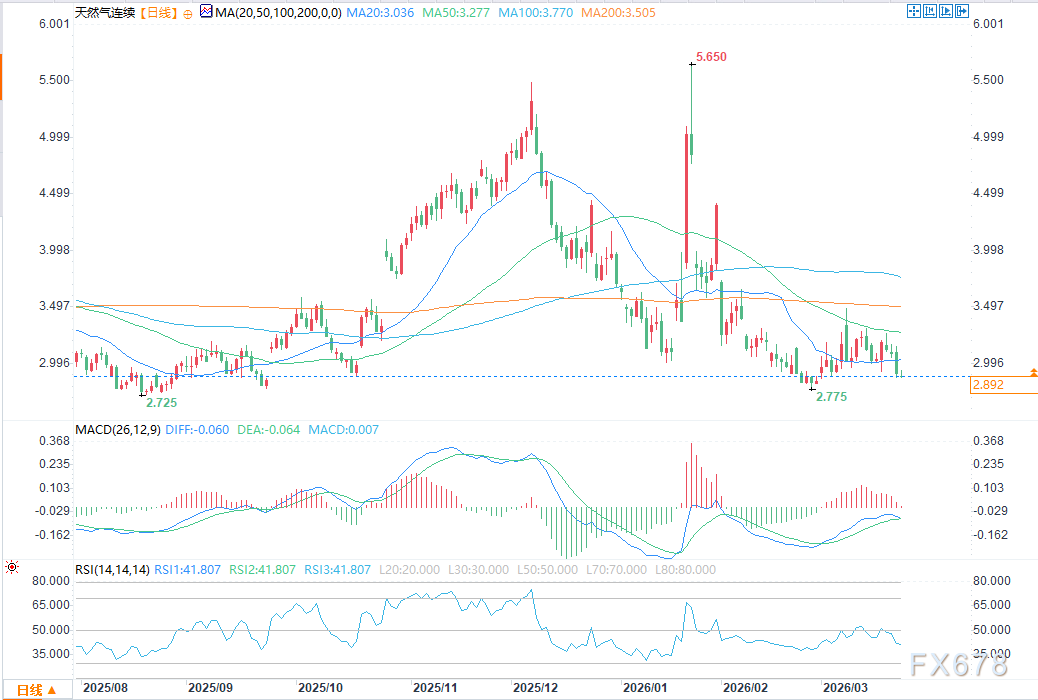
Task: Click the orange arrow on right price axis
Action: (x=1033, y=372)
